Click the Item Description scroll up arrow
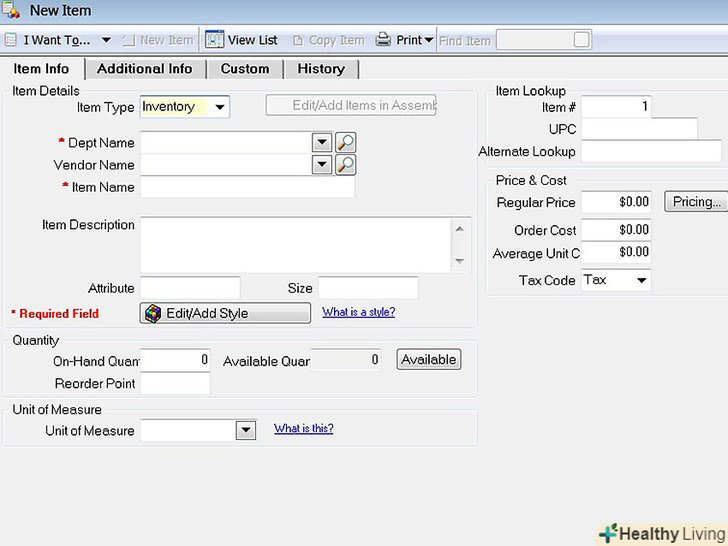 pyautogui.click(x=460, y=228)
